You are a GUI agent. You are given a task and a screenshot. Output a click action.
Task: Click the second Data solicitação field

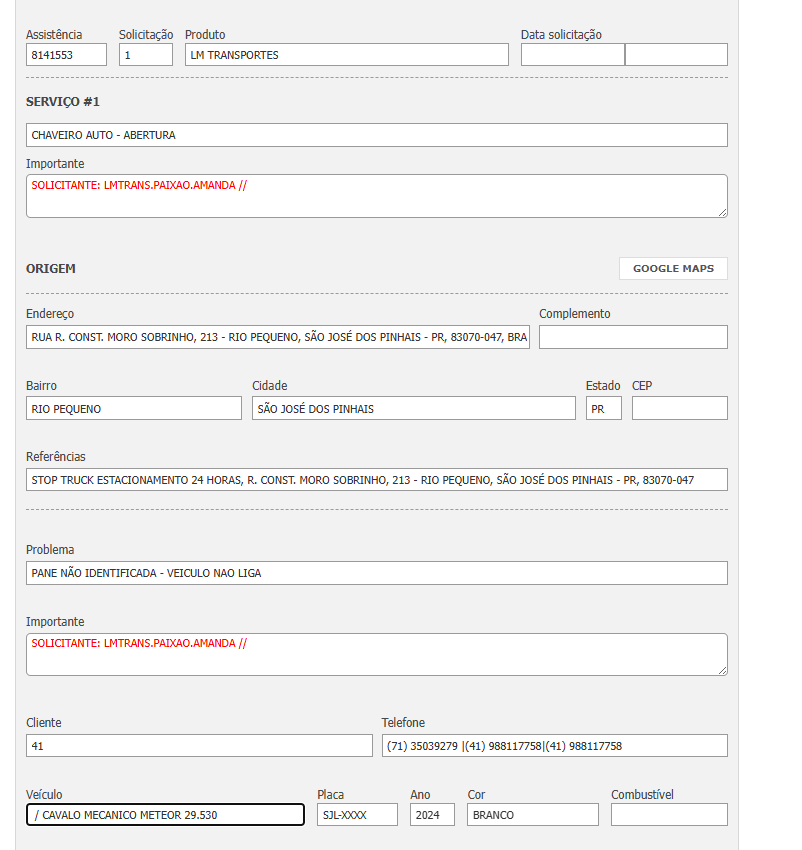click(x=676, y=55)
